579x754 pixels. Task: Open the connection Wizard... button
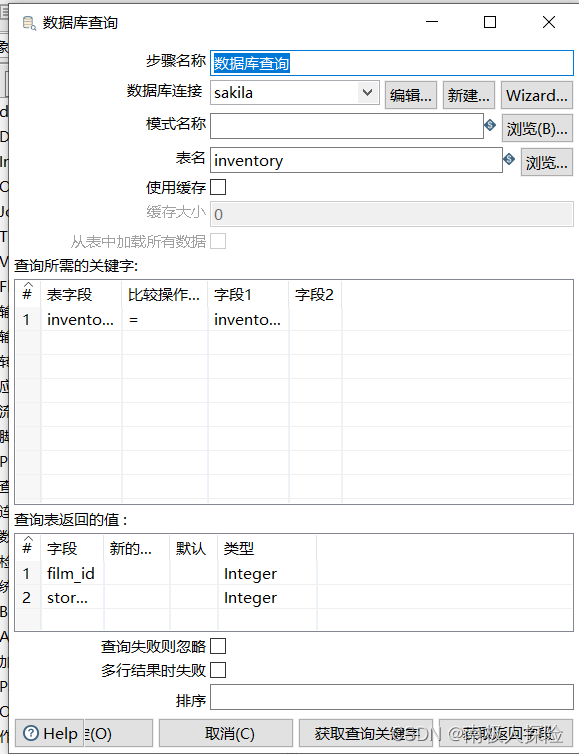(537, 95)
